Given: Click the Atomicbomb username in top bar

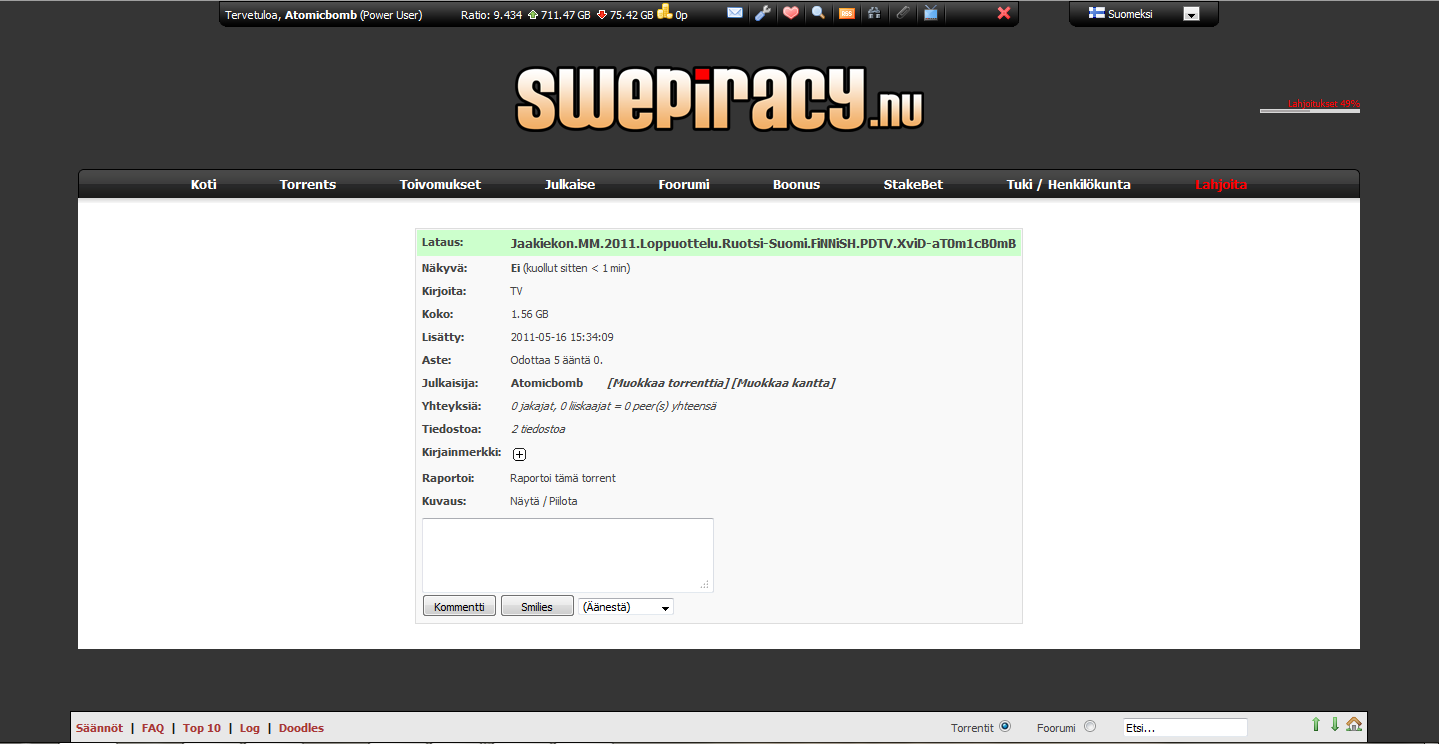Looking at the screenshot, I should [321, 15].
